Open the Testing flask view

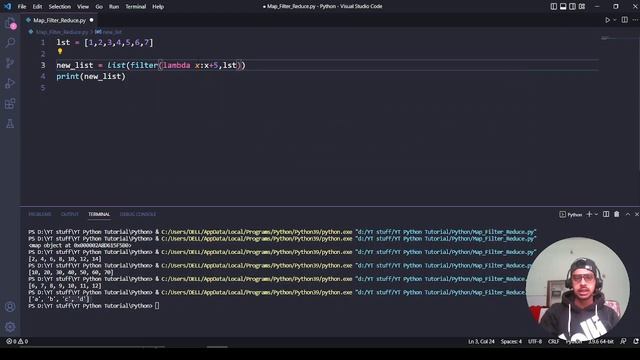10,124
